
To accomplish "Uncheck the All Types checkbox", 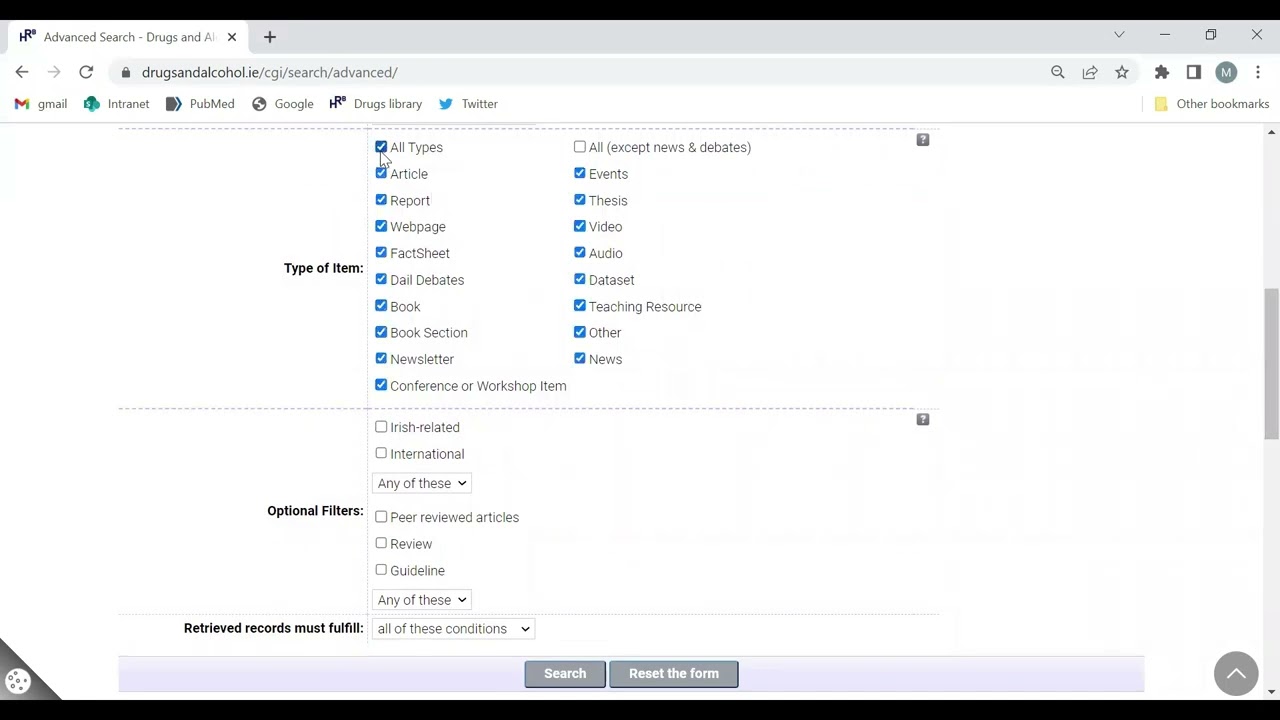I will (x=381, y=147).
